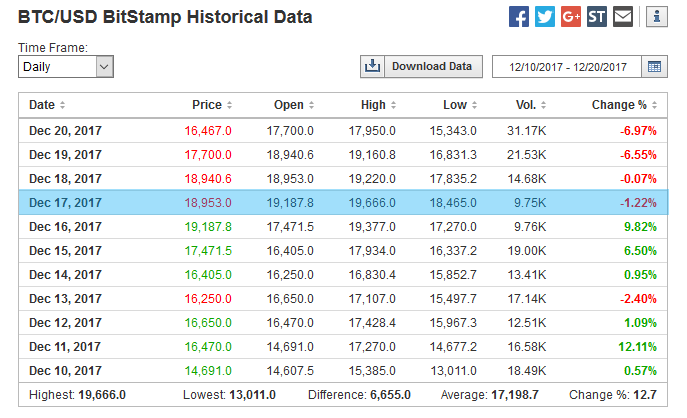Click the volume value 9.75K
This screenshot has width=687, height=418.
(530, 203)
